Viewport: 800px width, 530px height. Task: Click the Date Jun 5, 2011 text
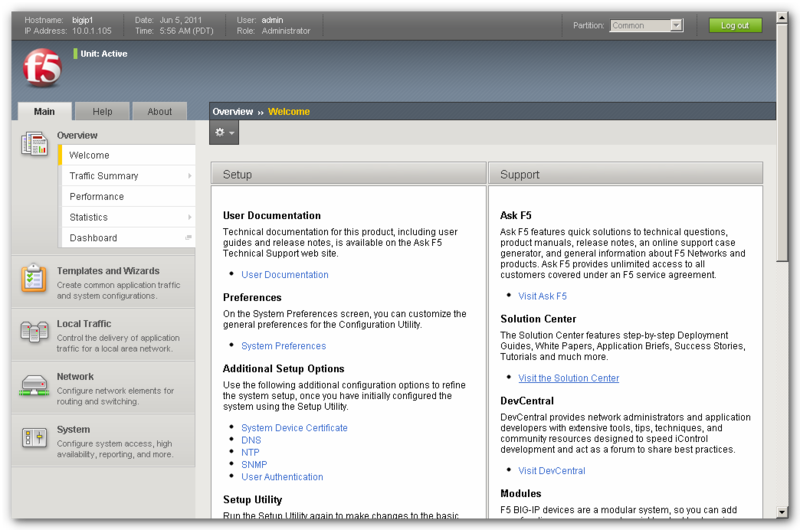pos(181,20)
